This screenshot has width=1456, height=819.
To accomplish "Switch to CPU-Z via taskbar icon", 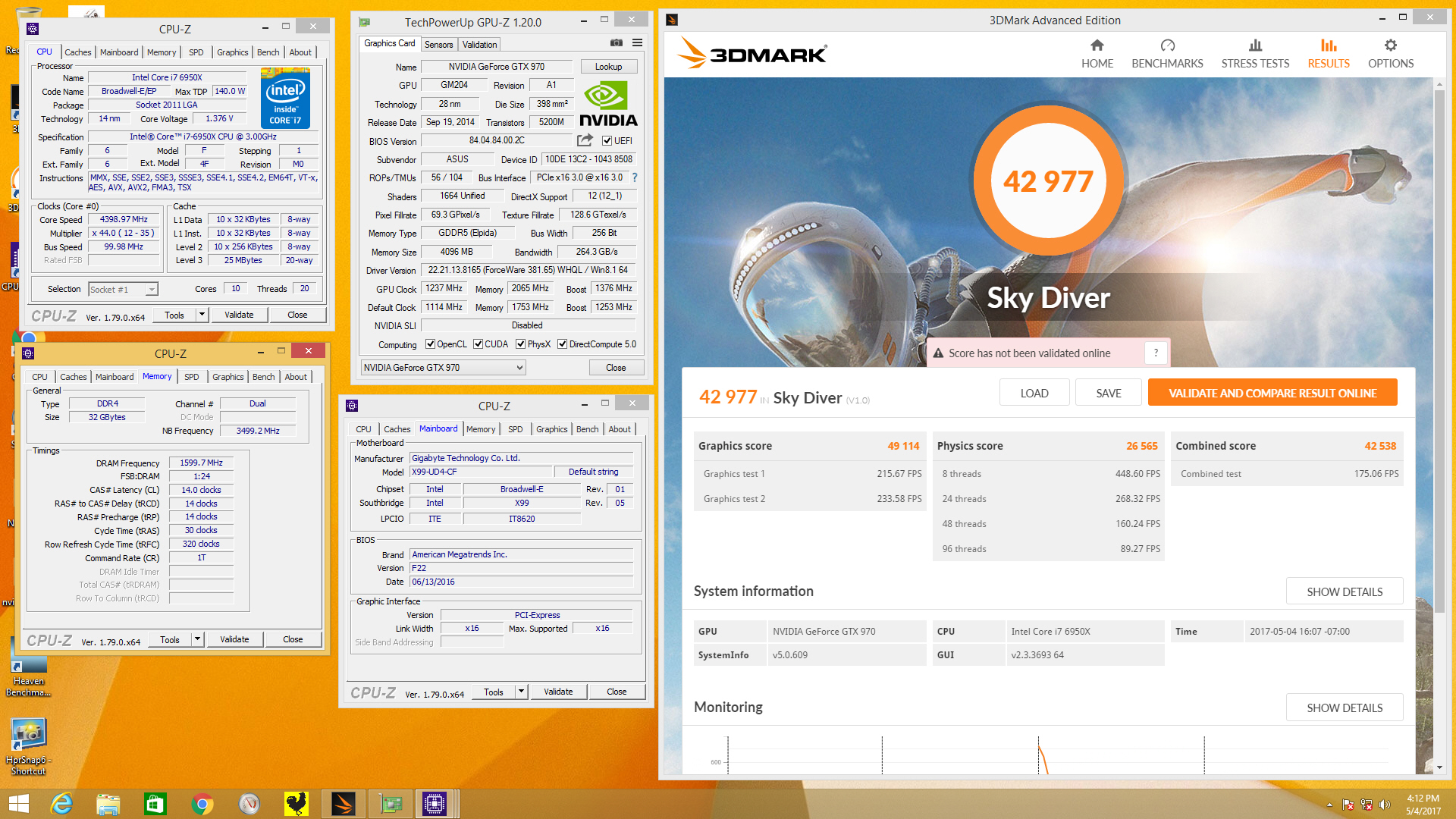I will point(435,803).
